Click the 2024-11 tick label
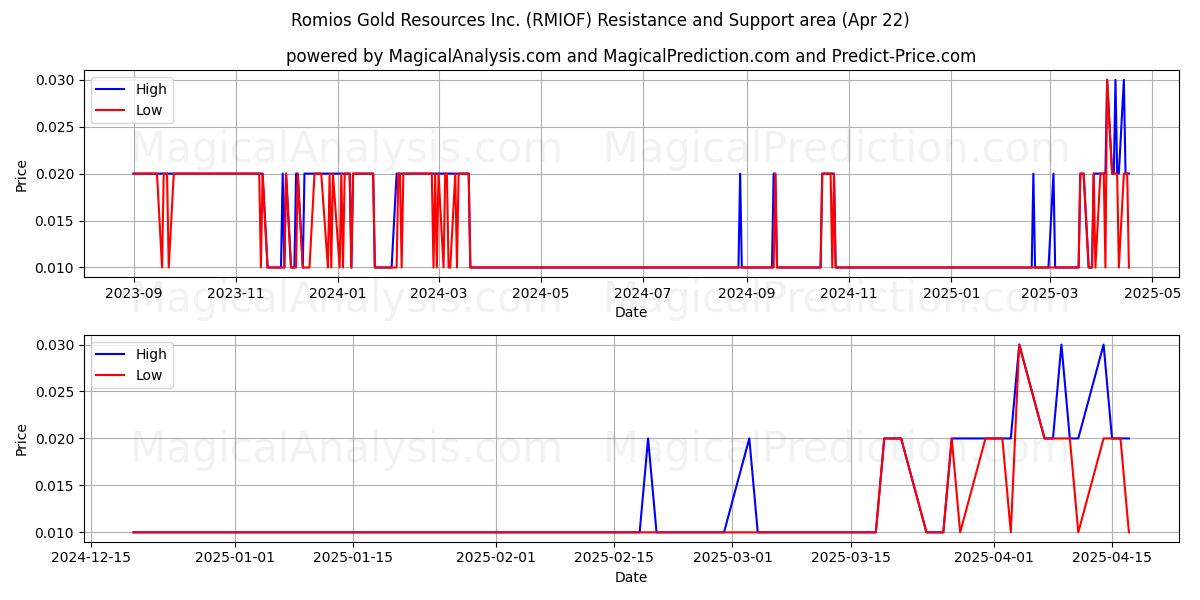The height and width of the screenshot is (600, 1200). (849, 293)
